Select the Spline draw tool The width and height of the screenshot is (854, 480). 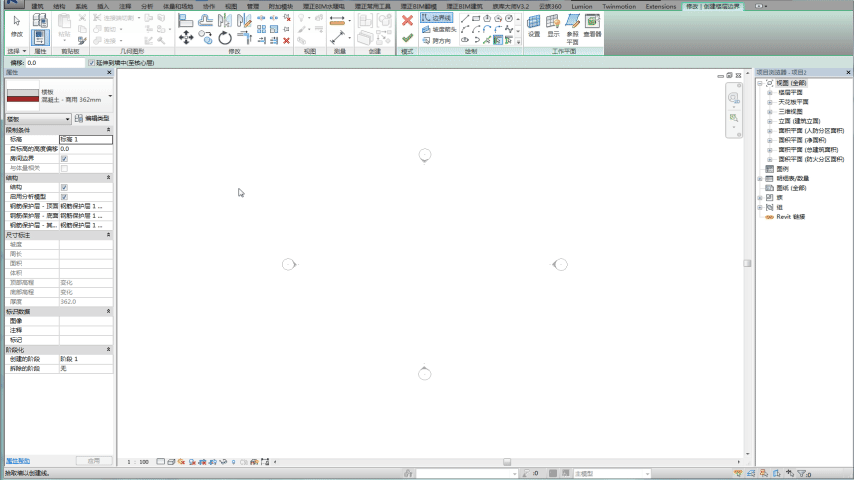pos(509,29)
